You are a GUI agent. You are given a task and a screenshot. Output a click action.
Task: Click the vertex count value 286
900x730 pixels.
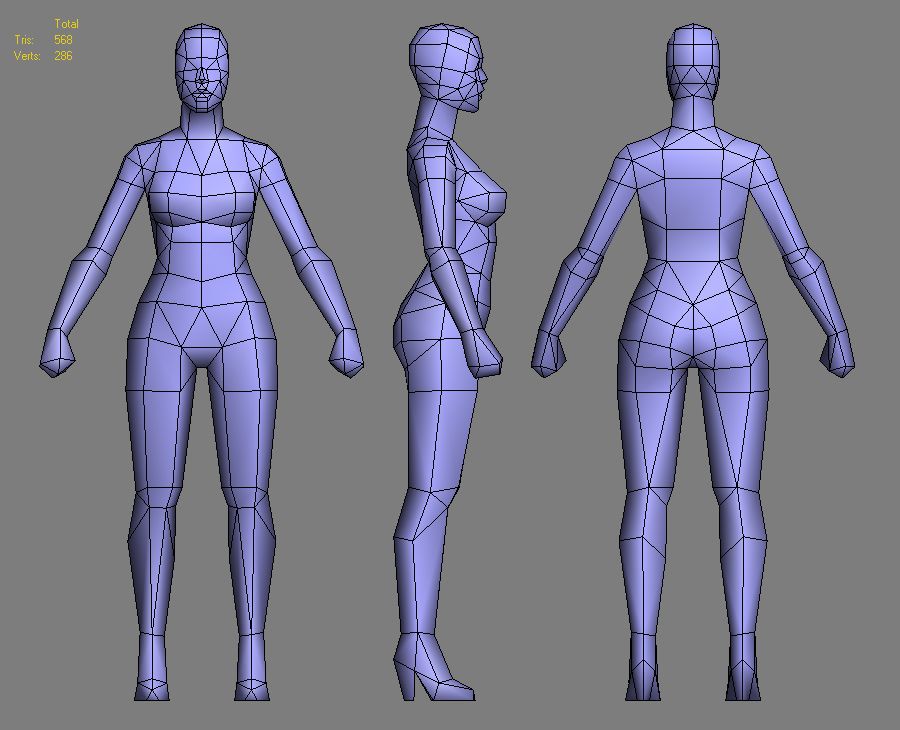click(x=63, y=56)
